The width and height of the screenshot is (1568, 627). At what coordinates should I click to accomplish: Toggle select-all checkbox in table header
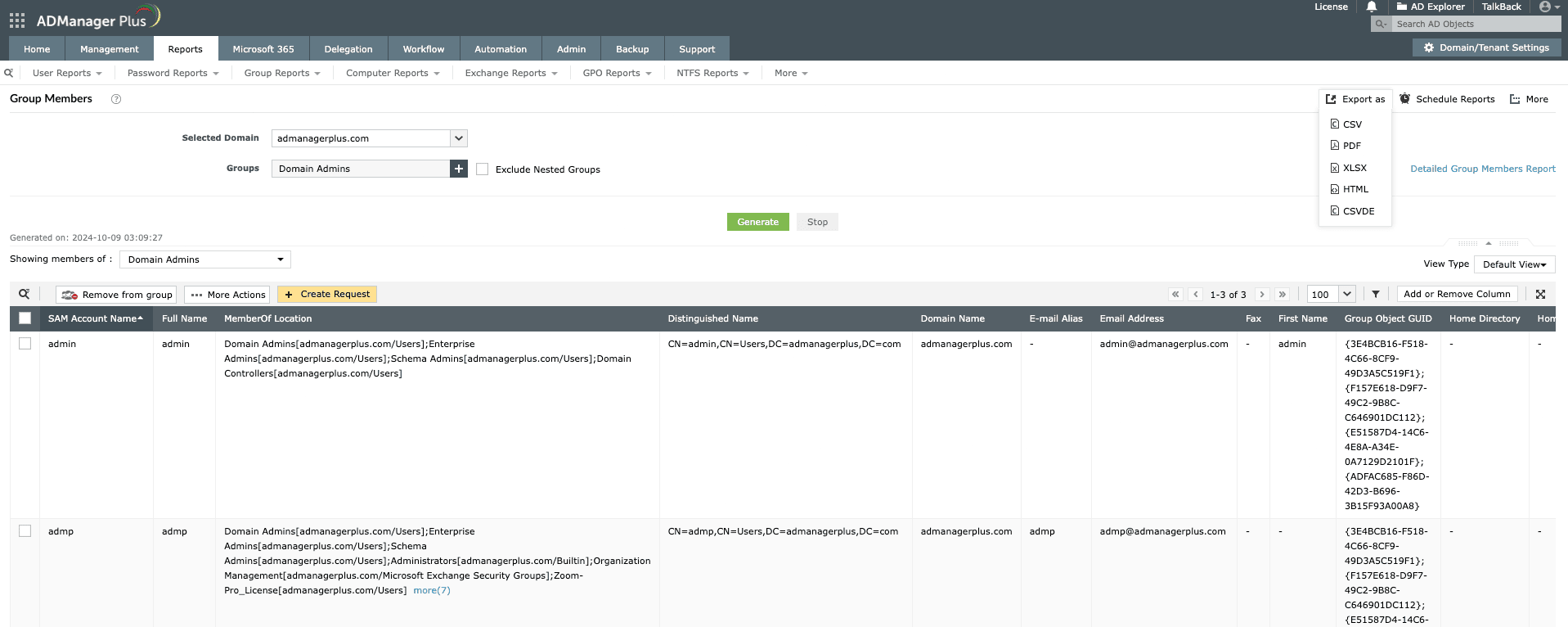pyautogui.click(x=25, y=318)
